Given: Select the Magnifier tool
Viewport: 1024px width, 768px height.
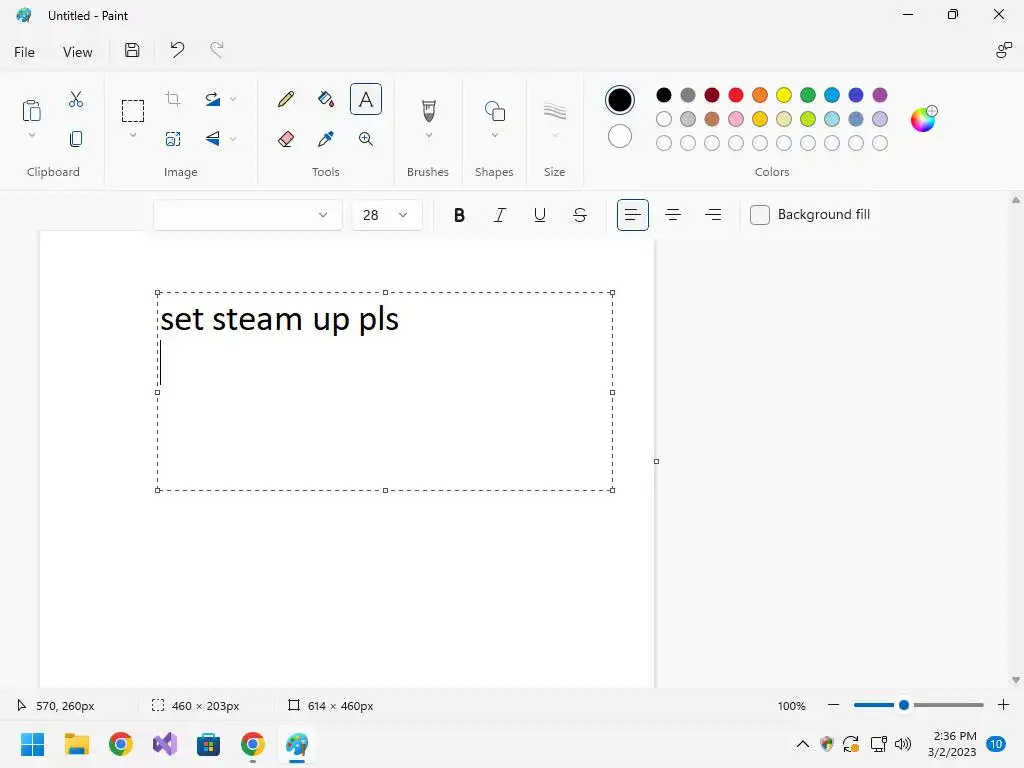Looking at the screenshot, I should click(366, 138).
